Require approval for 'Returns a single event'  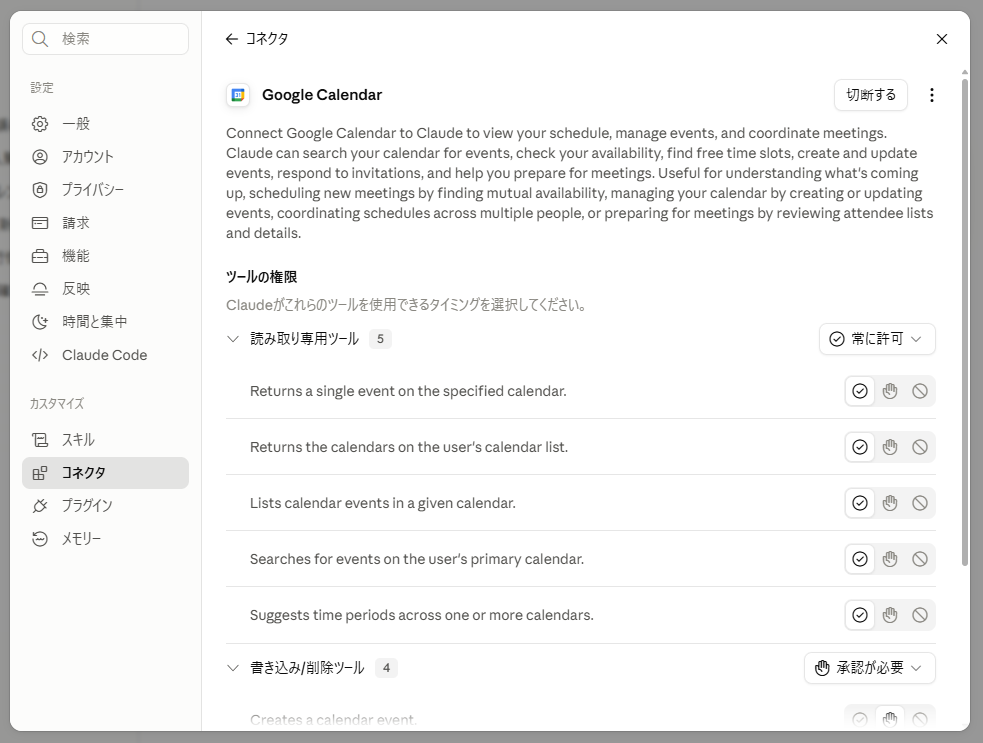click(890, 391)
